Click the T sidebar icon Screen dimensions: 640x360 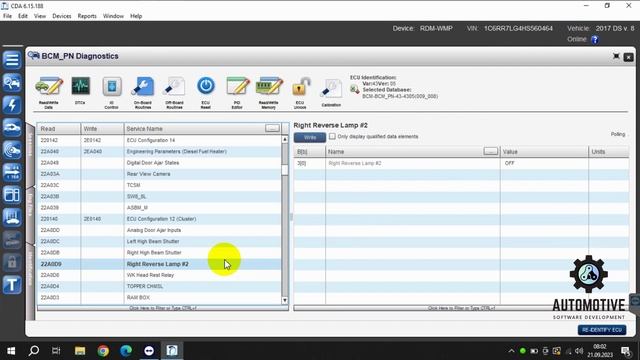pyautogui.click(x=12, y=284)
